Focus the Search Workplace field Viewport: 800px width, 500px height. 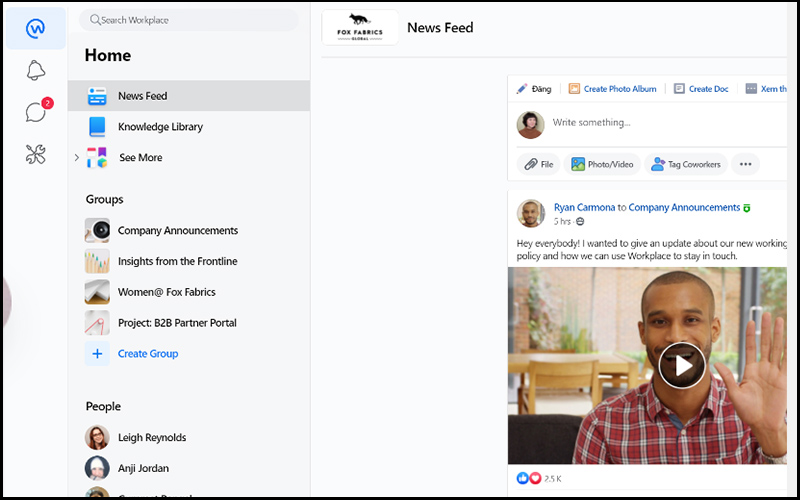[189, 20]
